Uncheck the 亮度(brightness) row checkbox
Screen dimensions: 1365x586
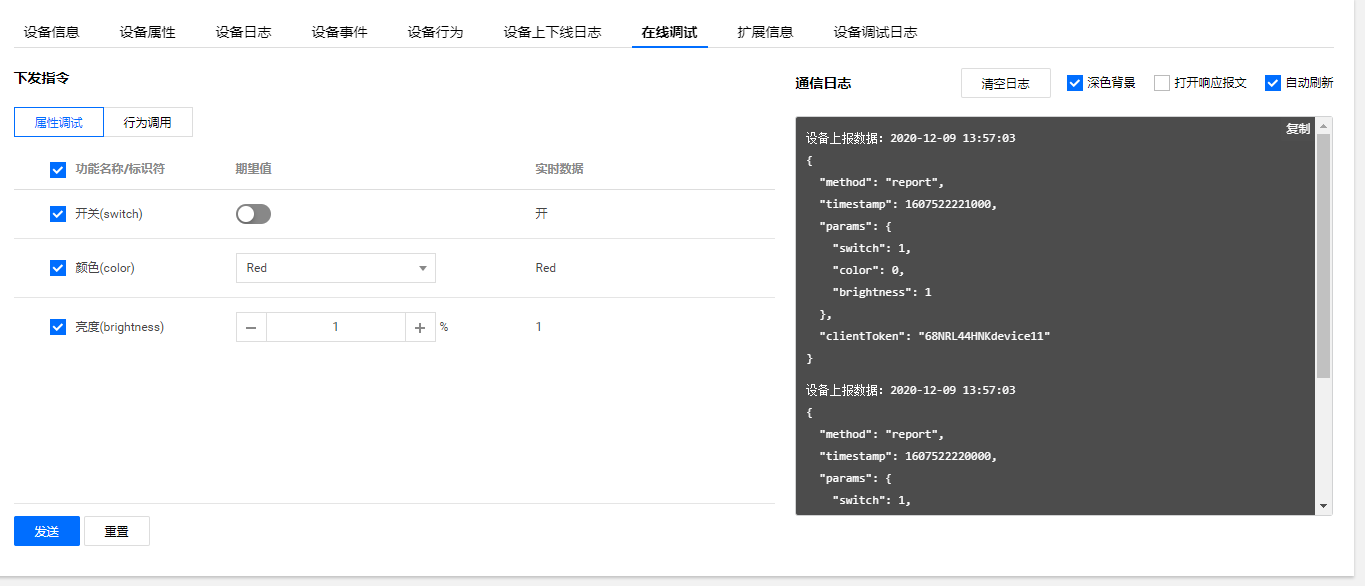coord(58,327)
